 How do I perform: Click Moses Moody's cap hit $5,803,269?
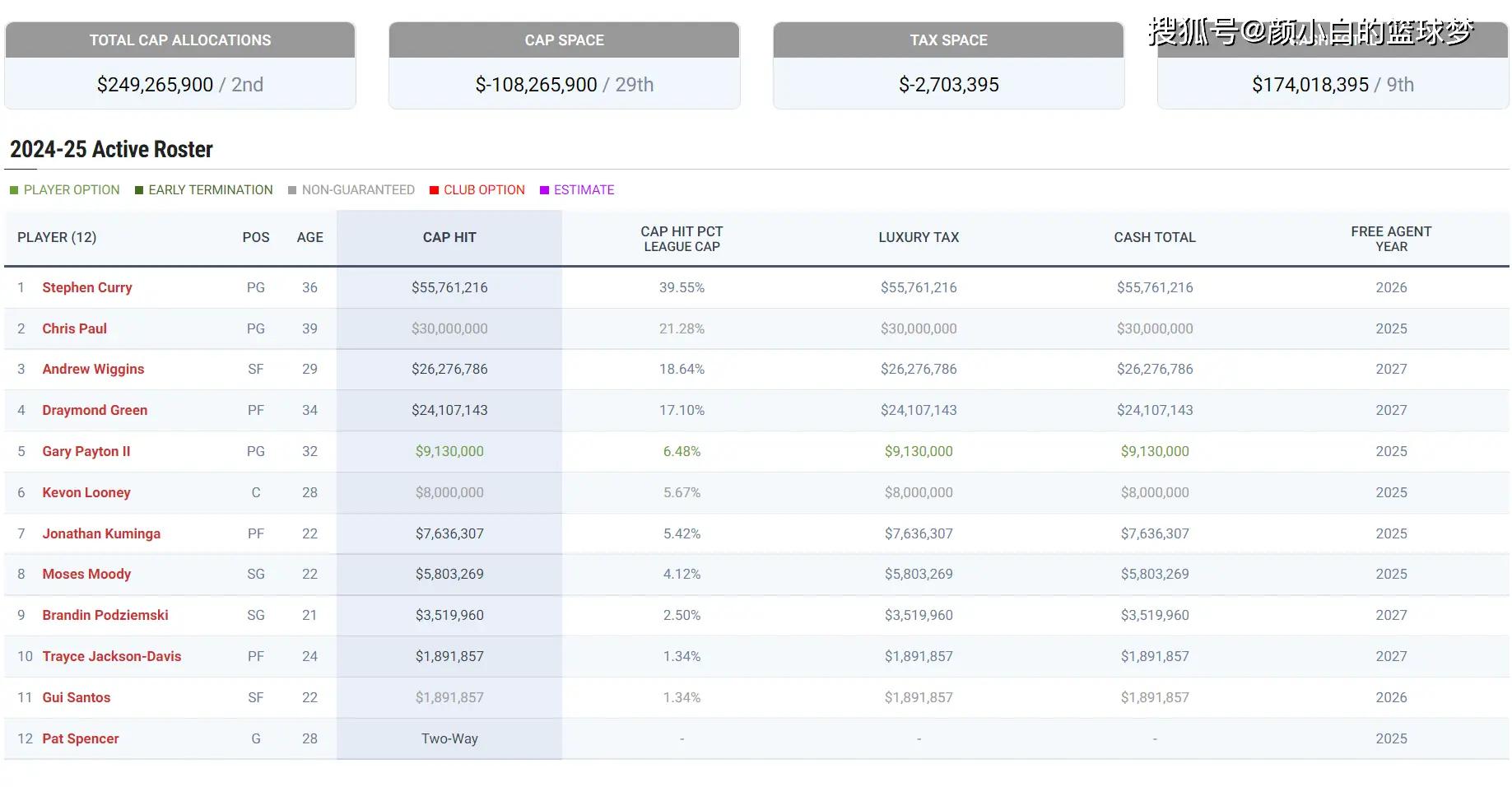coord(449,574)
